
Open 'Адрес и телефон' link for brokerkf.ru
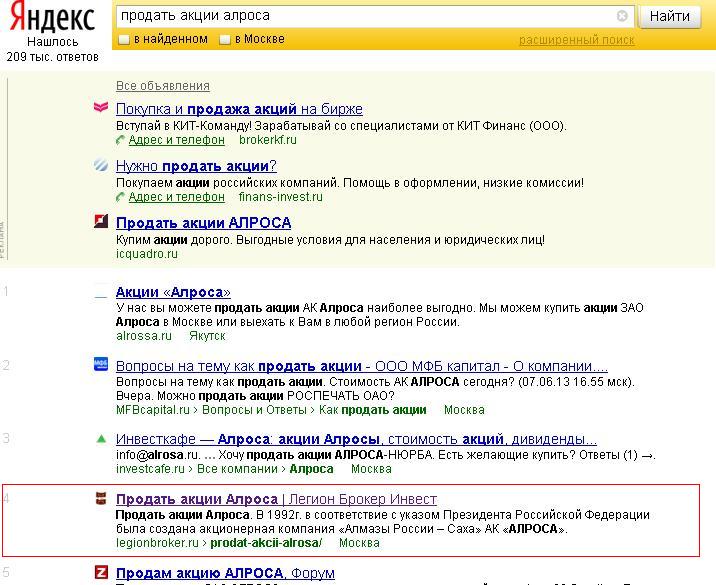click(x=177, y=140)
